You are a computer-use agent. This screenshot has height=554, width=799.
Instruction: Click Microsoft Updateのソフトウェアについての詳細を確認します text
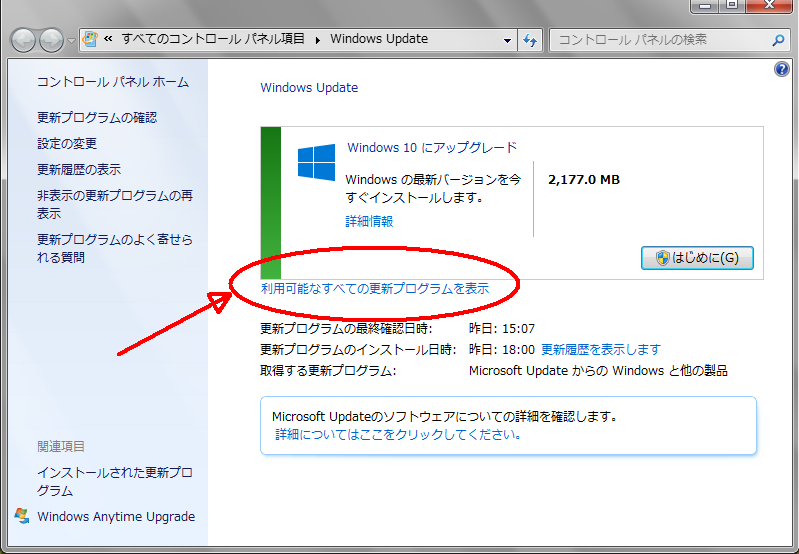(x=445, y=417)
